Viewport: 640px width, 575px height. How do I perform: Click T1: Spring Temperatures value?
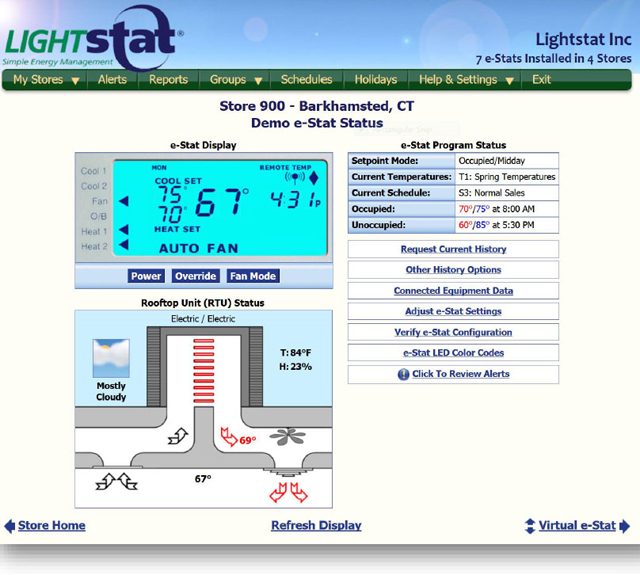click(507, 177)
